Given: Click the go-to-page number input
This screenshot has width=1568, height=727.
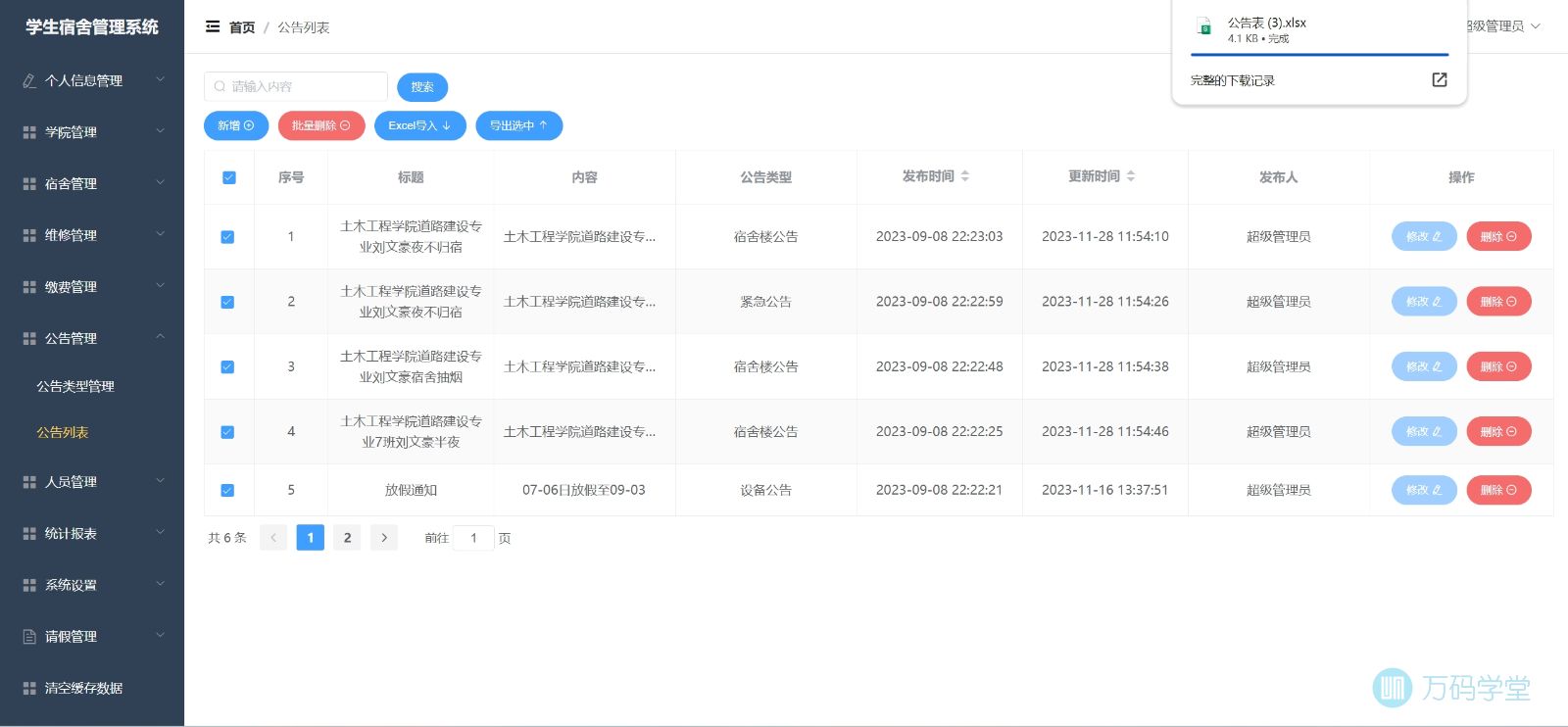Looking at the screenshot, I should click(473, 538).
